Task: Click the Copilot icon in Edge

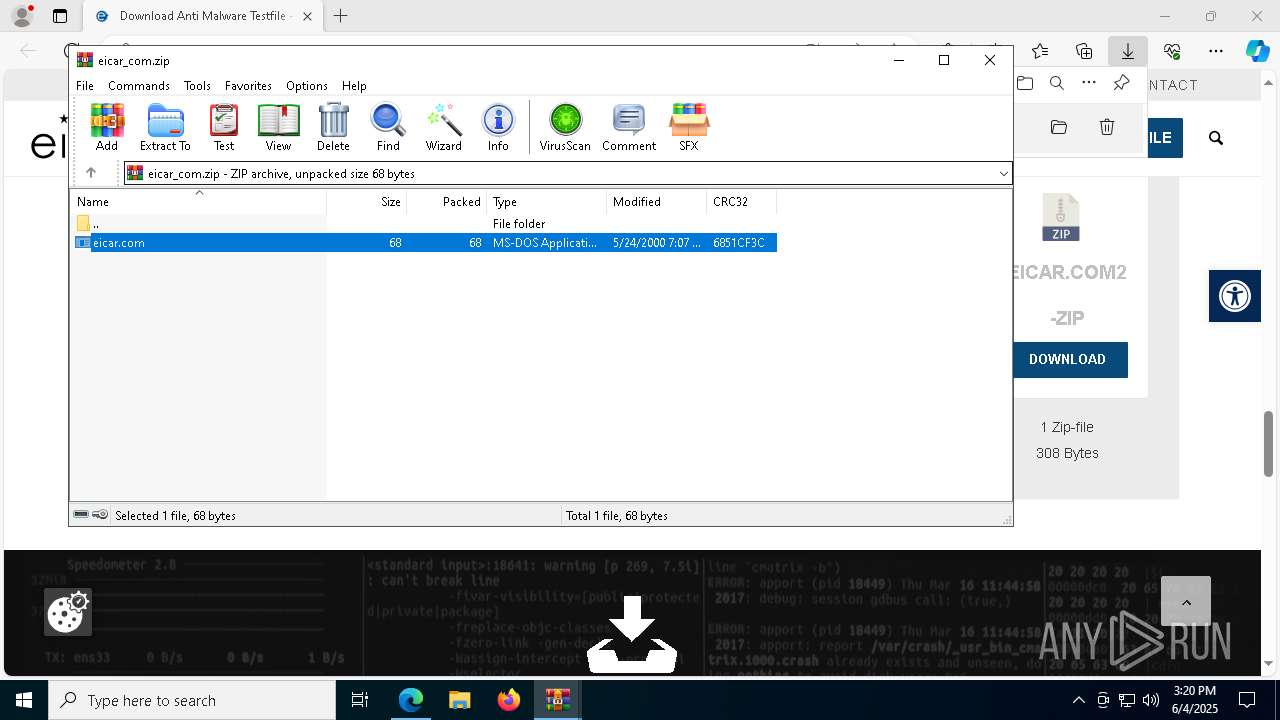Action: [1257, 51]
